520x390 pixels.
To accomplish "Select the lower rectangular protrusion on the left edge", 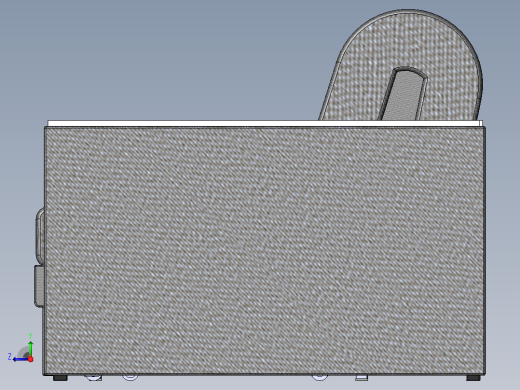I will 39,286.
